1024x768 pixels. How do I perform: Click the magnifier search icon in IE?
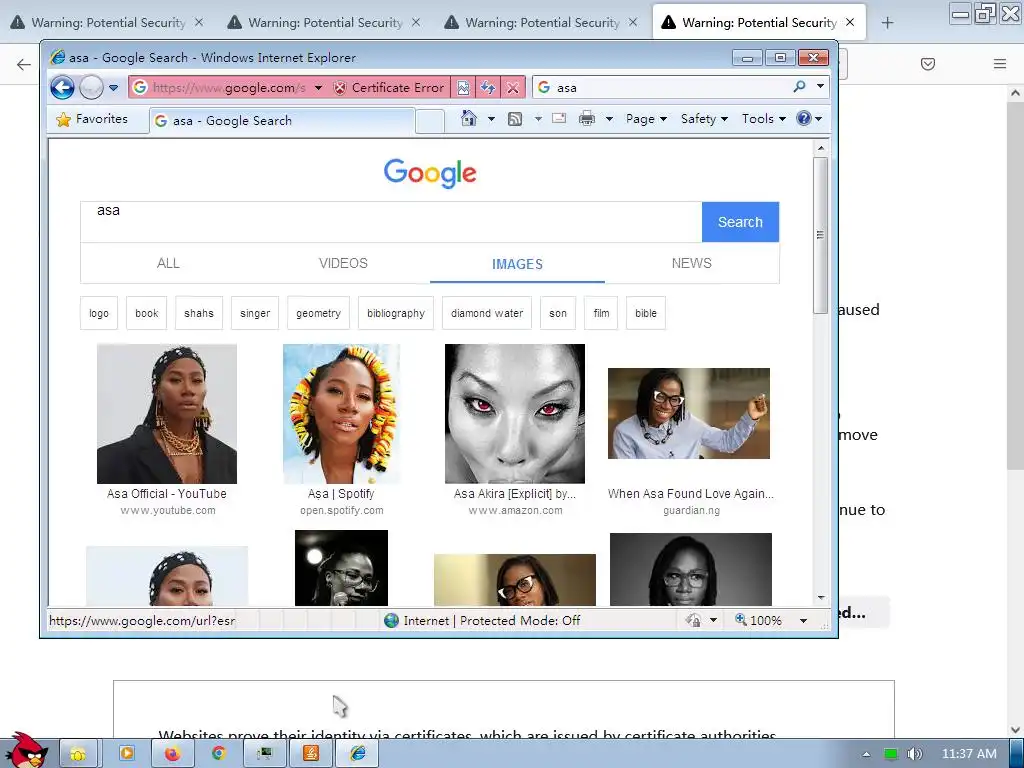(x=799, y=86)
